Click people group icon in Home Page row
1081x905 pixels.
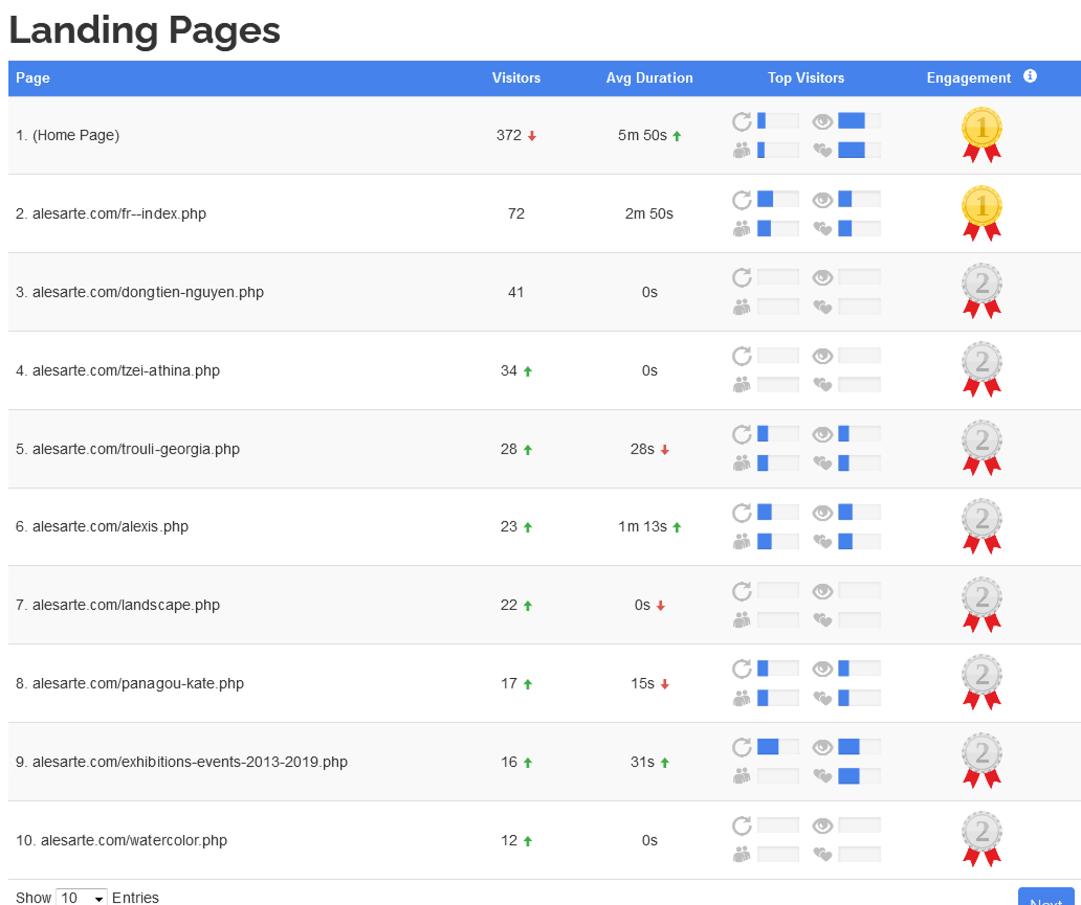[742, 150]
